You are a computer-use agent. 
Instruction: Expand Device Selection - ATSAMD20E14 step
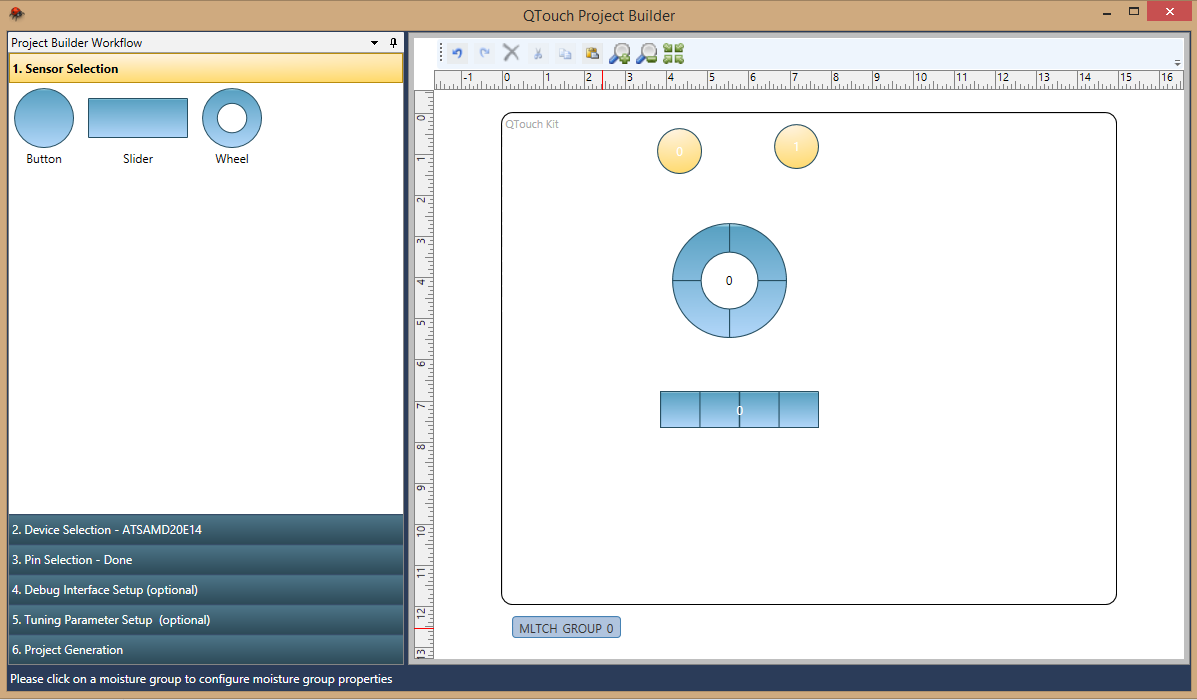[x=205, y=530]
